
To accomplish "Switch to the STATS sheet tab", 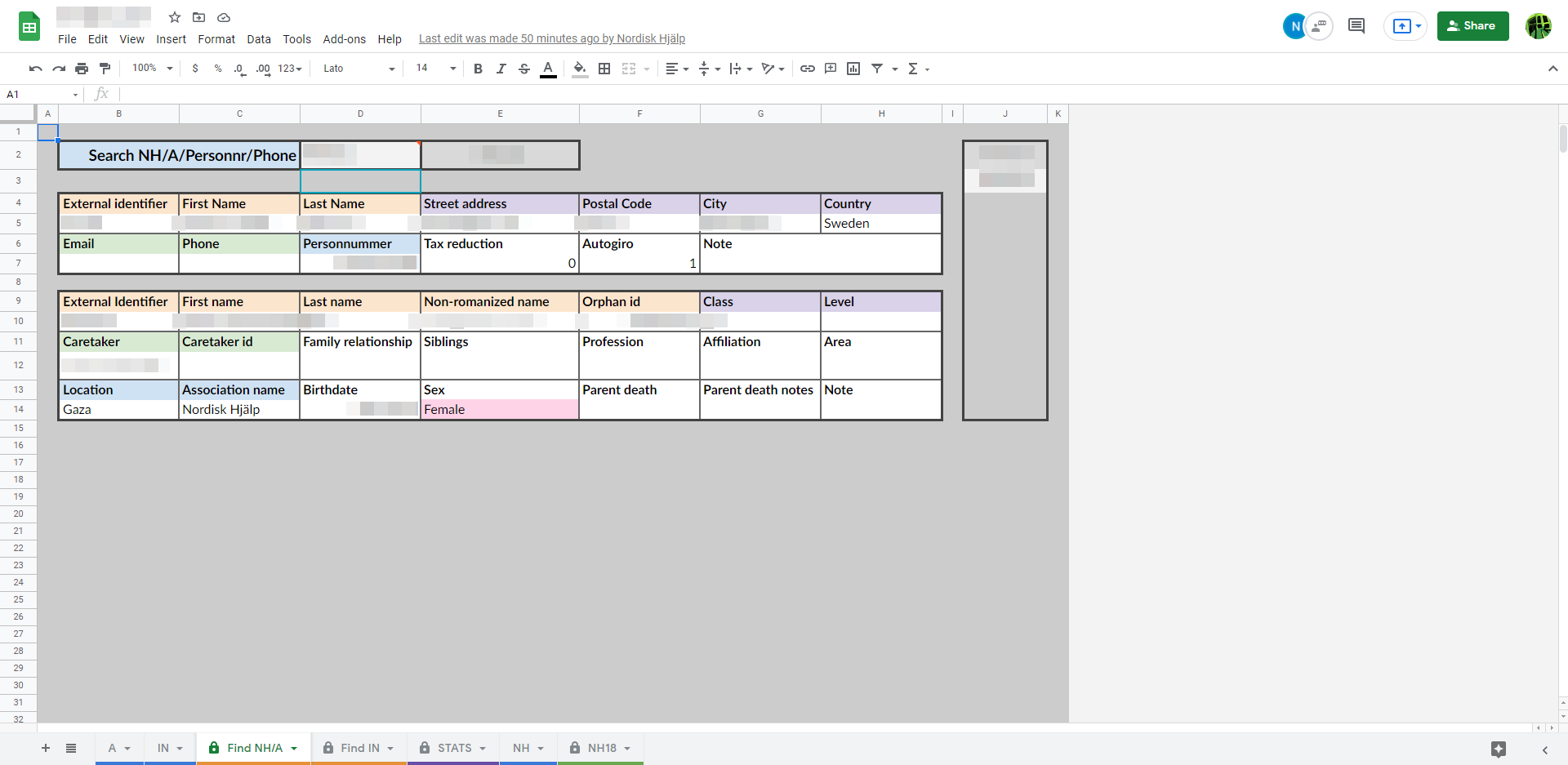I will click(454, 748).
